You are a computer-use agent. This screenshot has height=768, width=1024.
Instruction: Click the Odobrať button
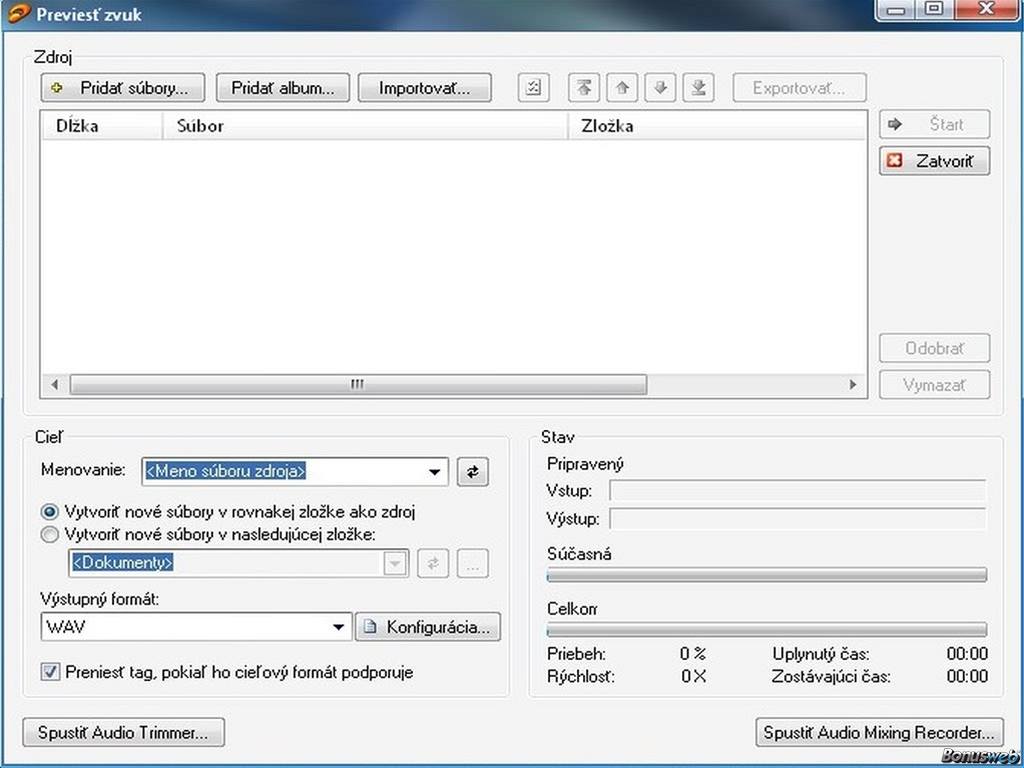point(935,348)
